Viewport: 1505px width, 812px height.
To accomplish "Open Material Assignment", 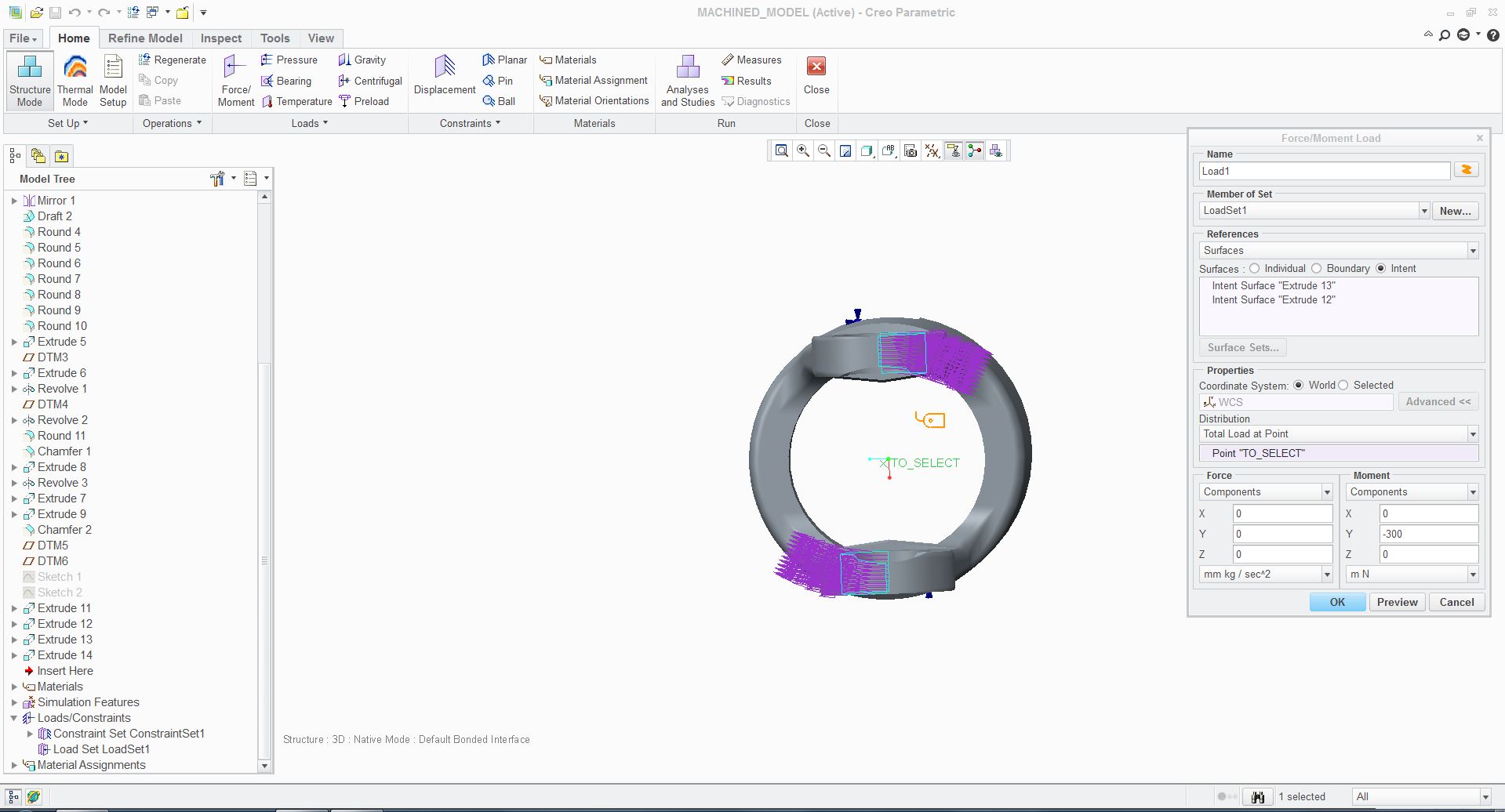I will click(x=594, y=80).
